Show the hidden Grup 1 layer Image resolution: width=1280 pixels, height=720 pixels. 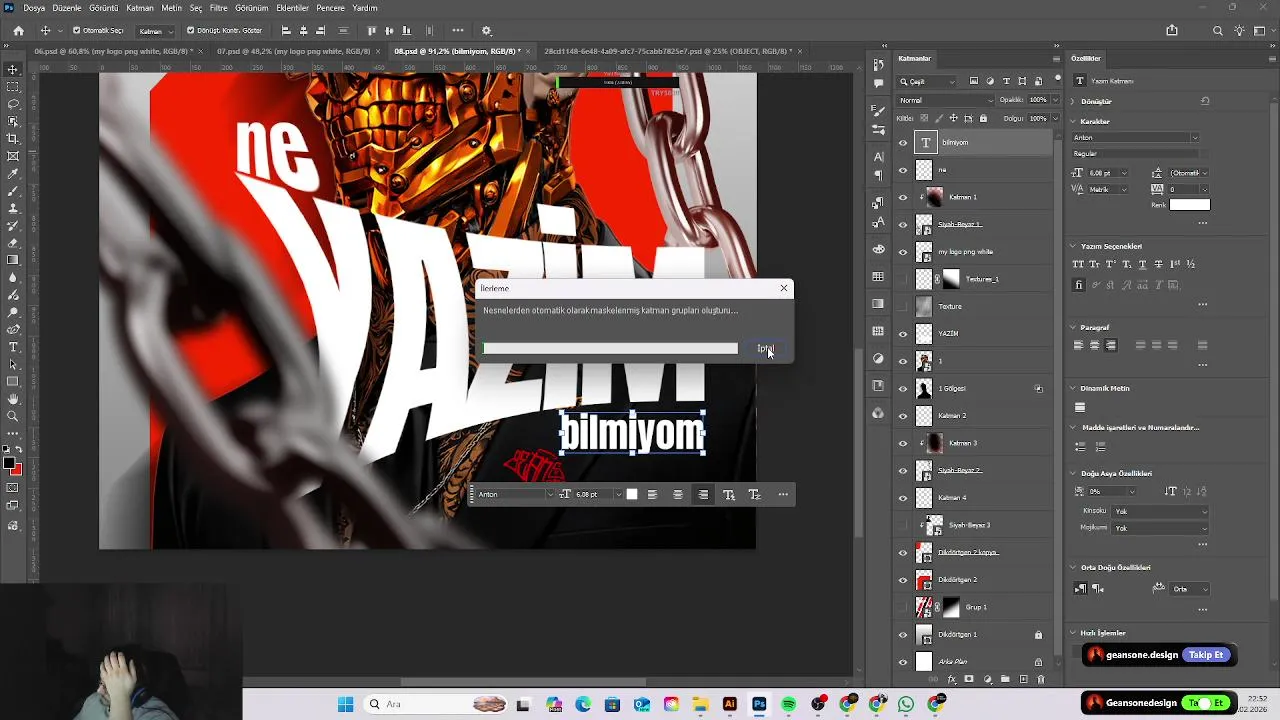click(x=903, y=607)
